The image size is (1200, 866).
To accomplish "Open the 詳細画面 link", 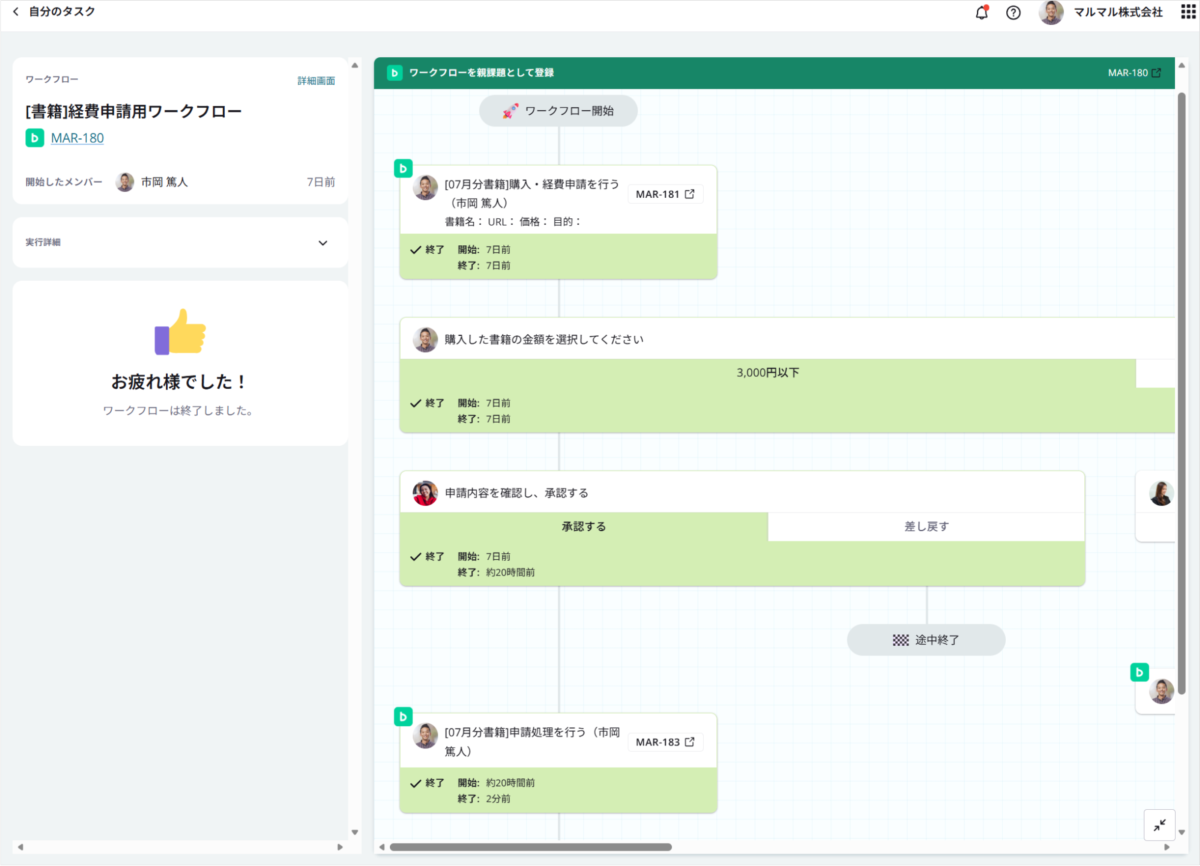I will 316,80.
